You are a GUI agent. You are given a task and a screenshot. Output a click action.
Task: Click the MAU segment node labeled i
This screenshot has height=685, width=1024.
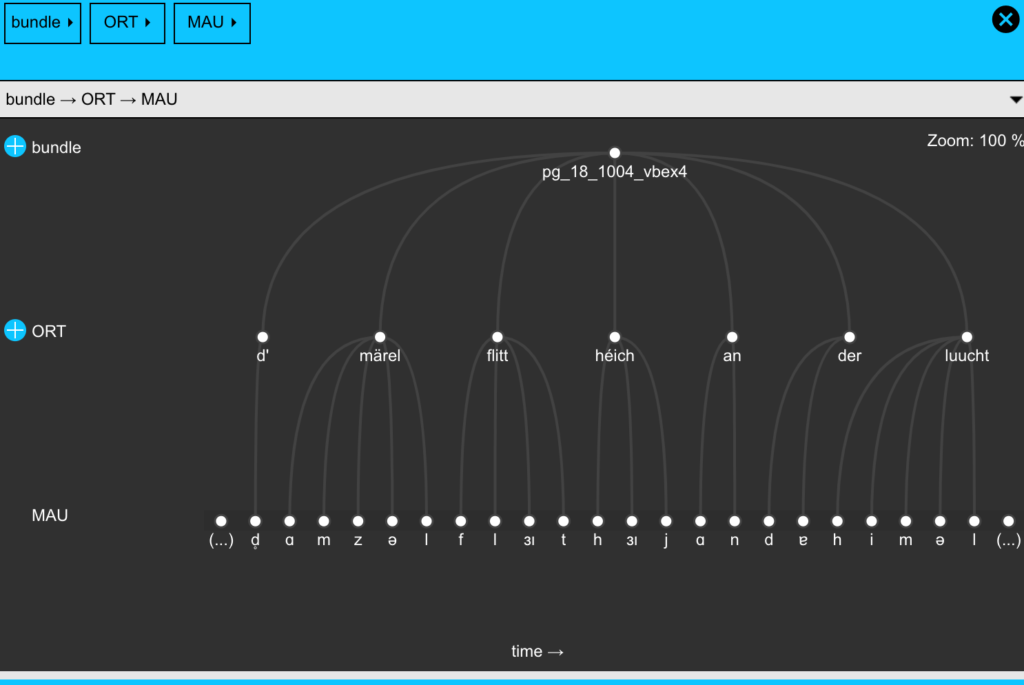point(871,521)
